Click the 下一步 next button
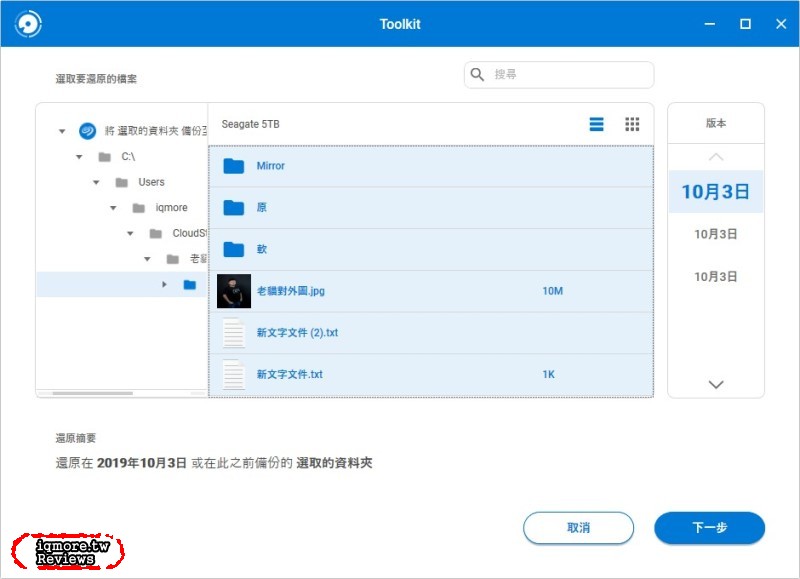This screenshot has height=579, width=800. 709,528
